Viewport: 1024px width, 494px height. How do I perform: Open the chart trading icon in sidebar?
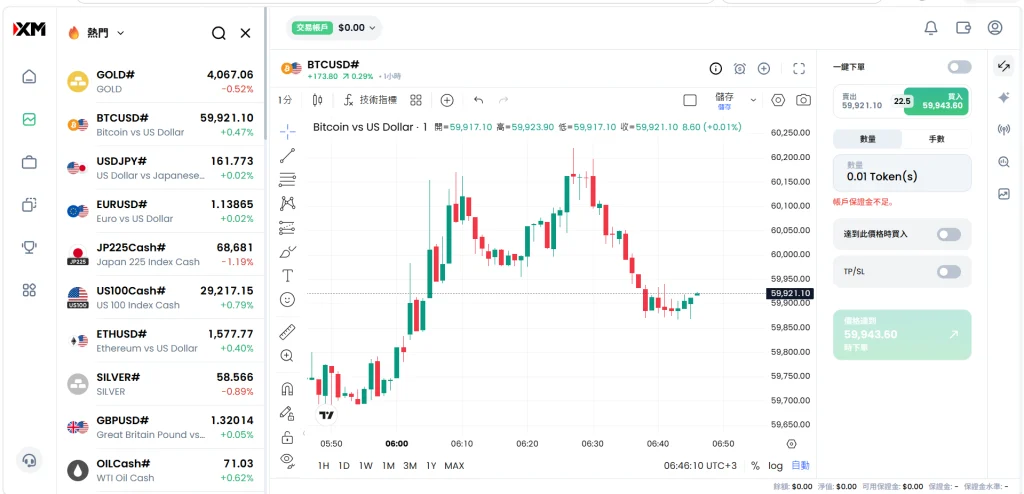click(x=29, y=120)
